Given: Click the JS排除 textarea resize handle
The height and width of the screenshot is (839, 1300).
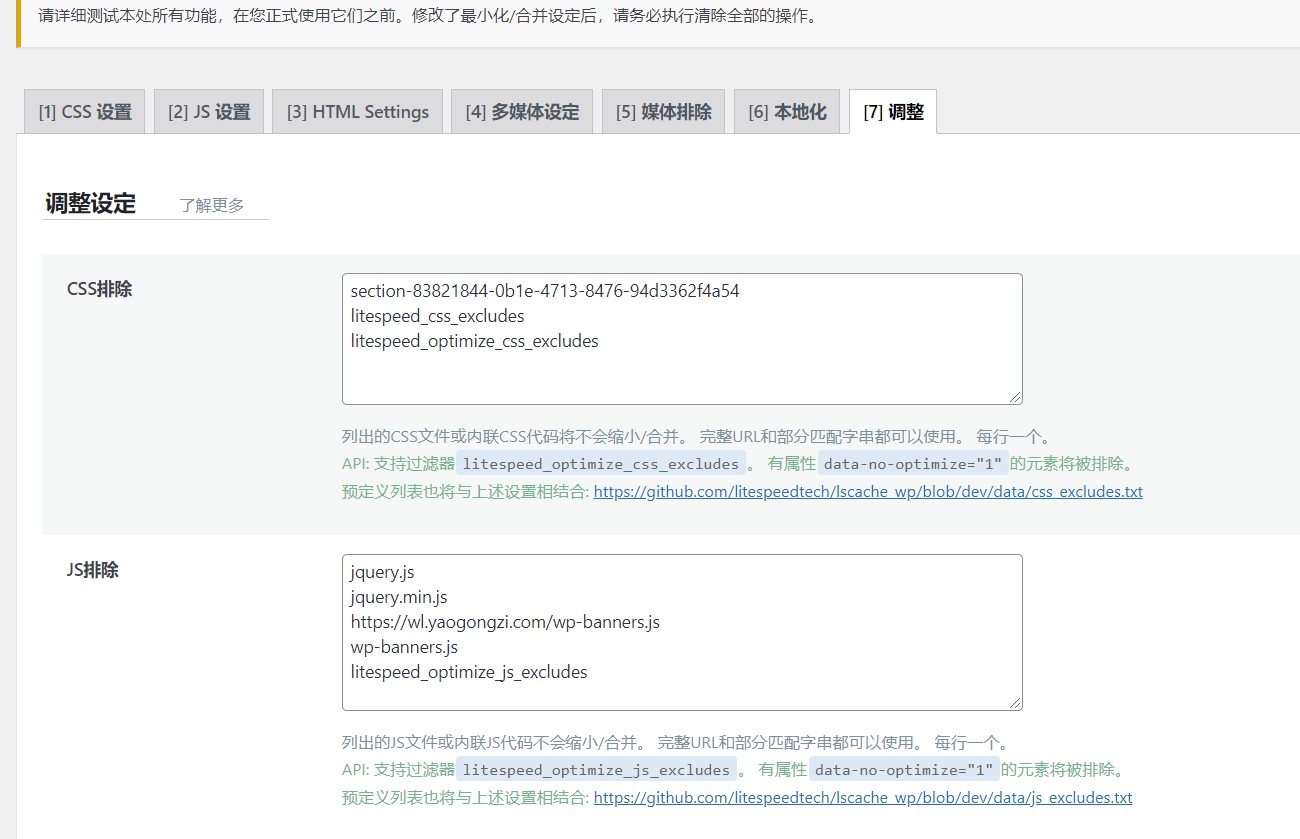Looking at the screenshot, I should [1015, 704].
